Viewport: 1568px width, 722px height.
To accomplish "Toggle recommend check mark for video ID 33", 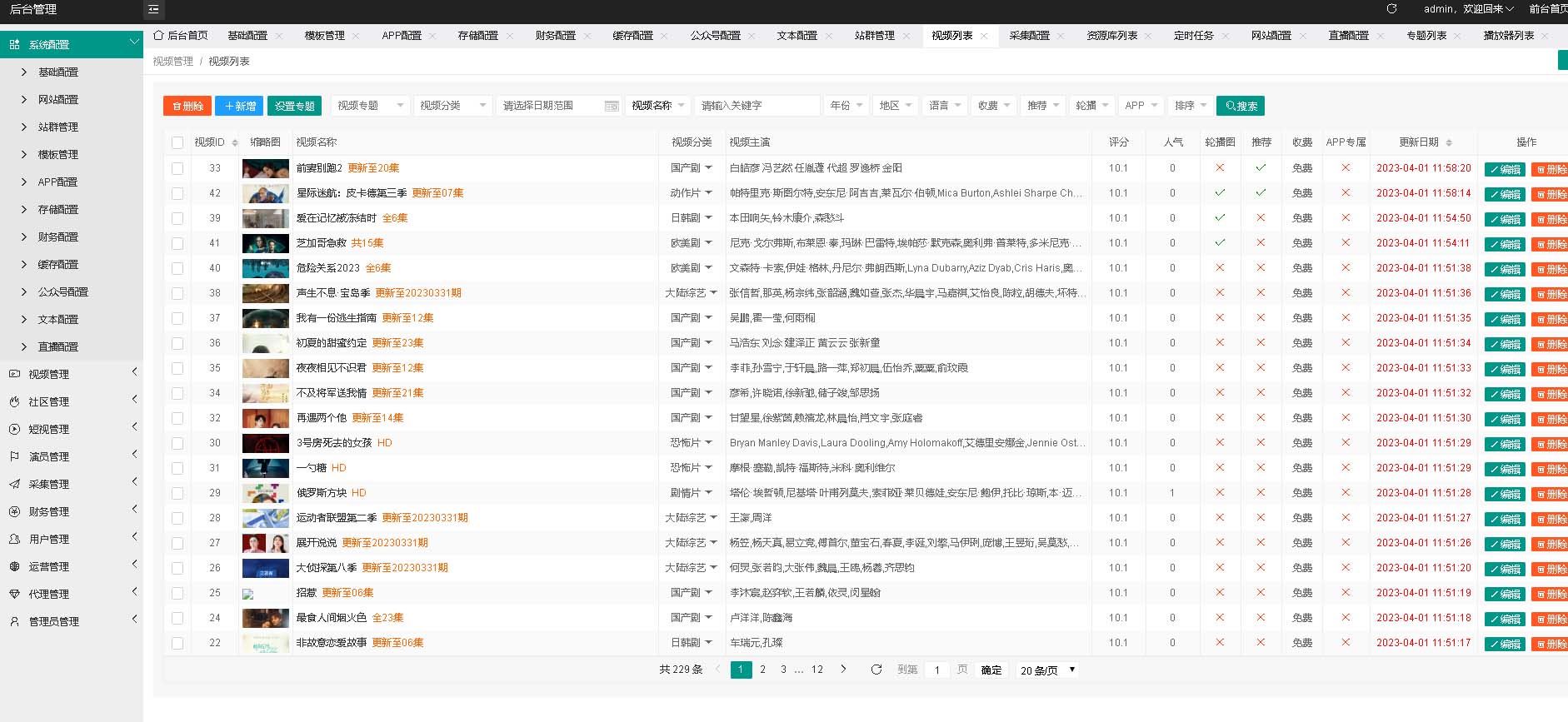I will pyautogui.click(x=1261, y=167).
